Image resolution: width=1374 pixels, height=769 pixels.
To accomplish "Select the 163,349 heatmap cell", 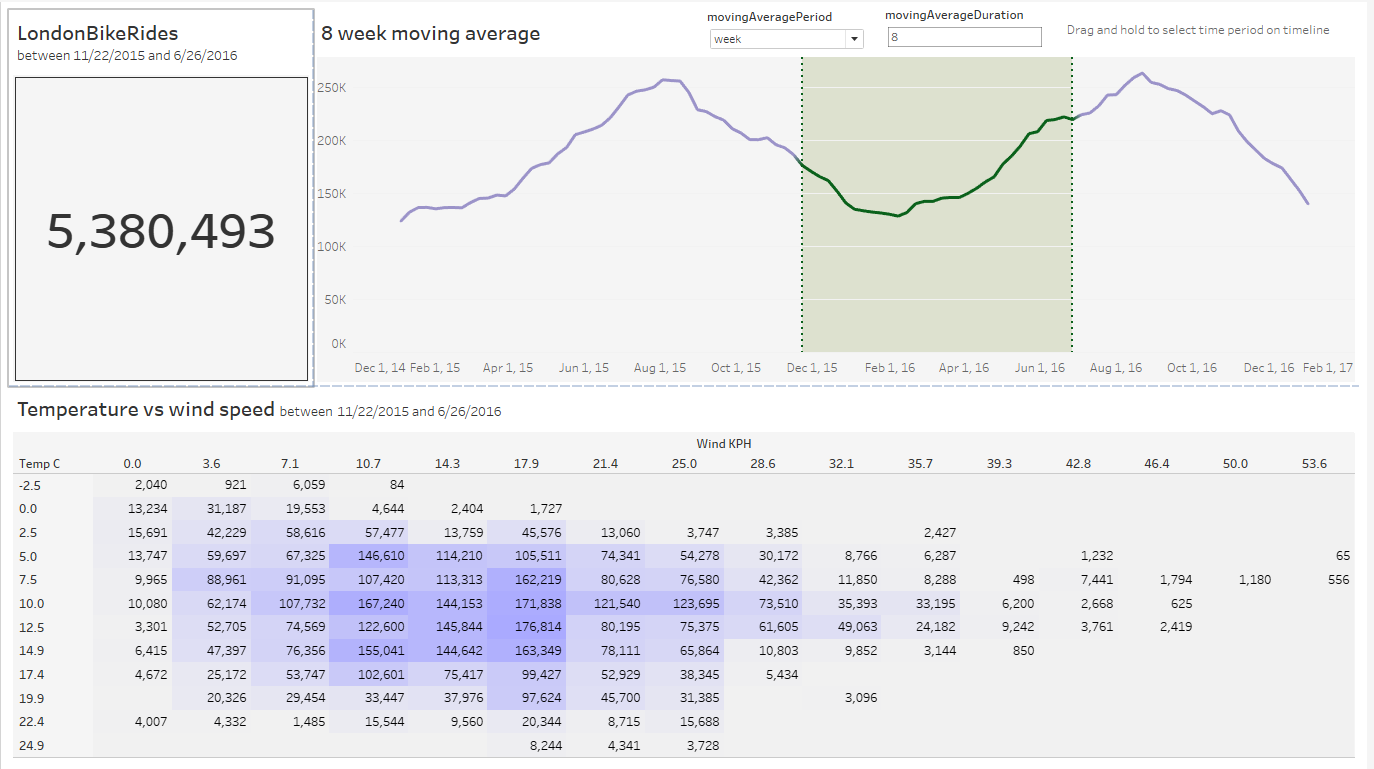I will [x=525, y=651].
